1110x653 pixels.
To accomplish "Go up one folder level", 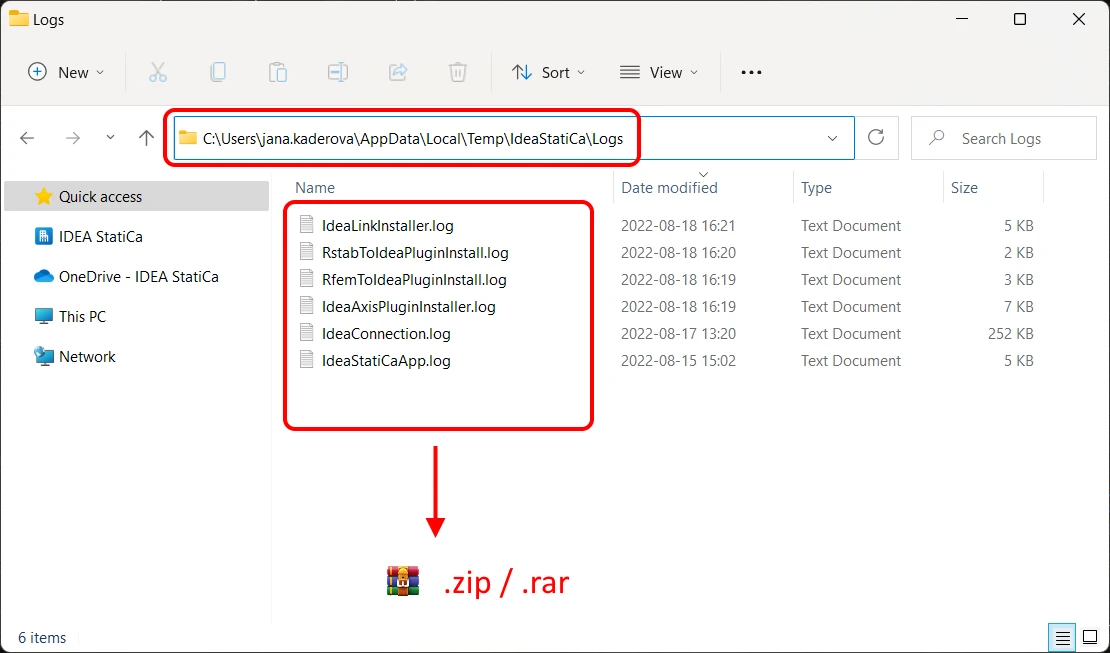I will [147, 137].
